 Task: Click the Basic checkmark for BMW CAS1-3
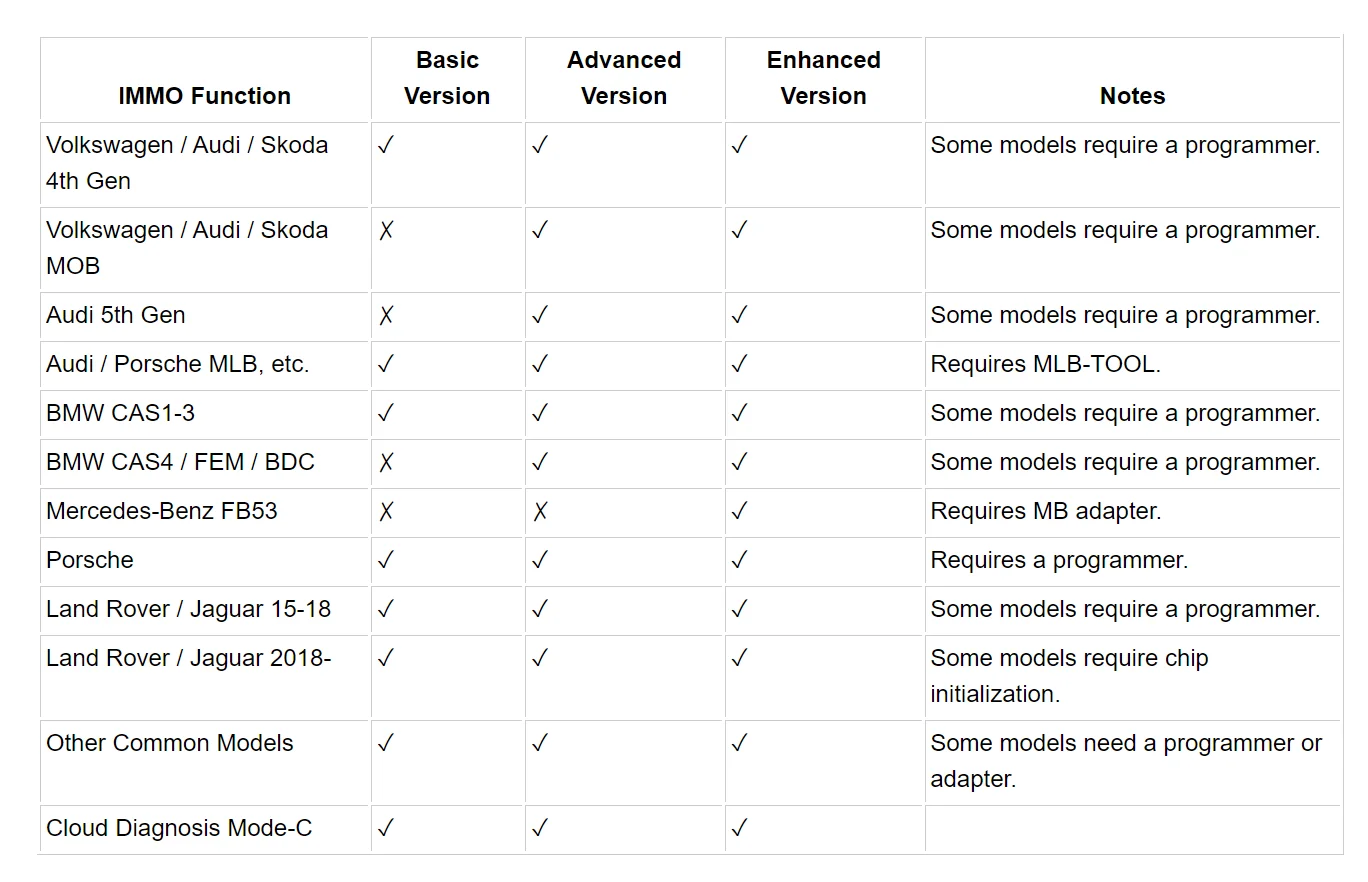pyautogui.click(x=386, y=413)
